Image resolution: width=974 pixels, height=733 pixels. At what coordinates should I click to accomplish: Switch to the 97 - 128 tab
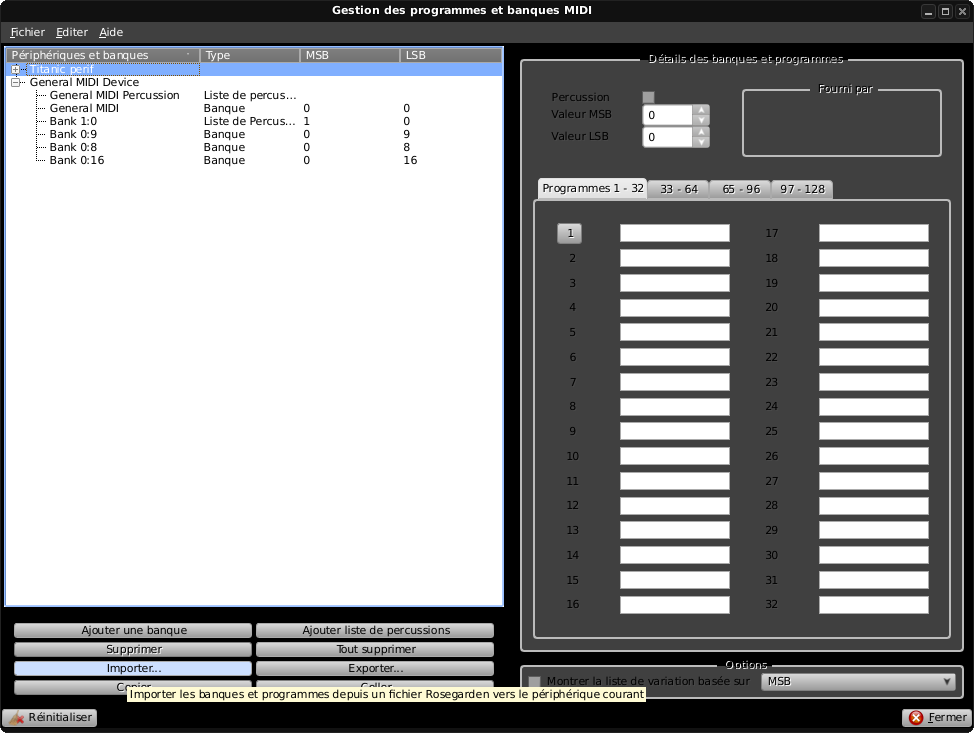(x=803, y=189)
